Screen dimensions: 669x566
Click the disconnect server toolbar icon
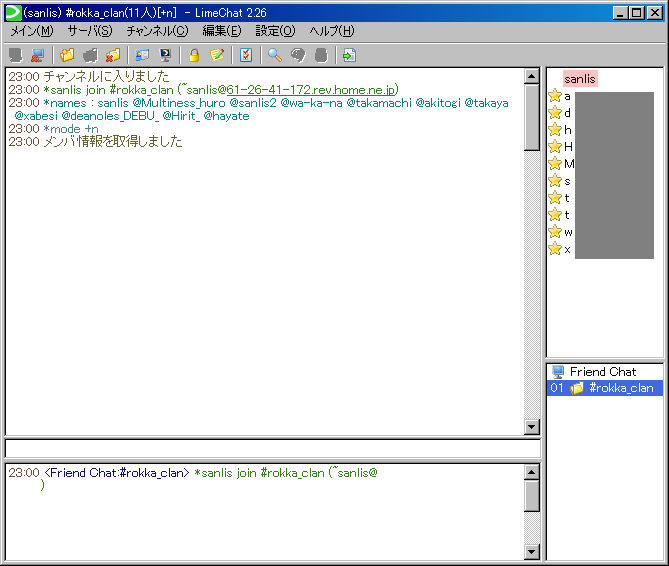pyautogui.click(x=38, y=55)
